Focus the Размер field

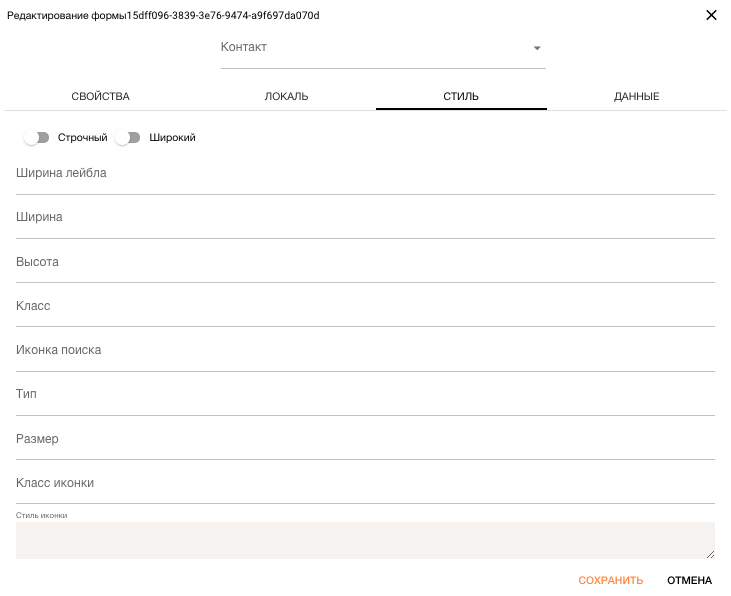tap(365, 442)
